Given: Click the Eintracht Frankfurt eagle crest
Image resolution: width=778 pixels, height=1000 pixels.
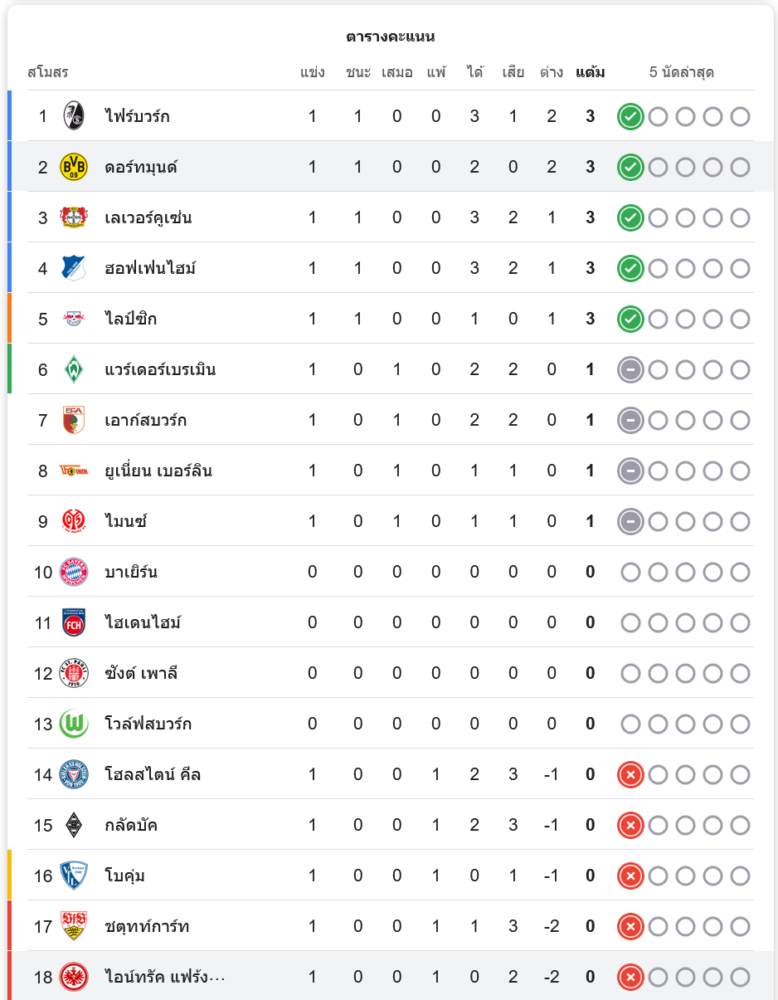Looking at the screenshot, I should click(x=74, y=976).
